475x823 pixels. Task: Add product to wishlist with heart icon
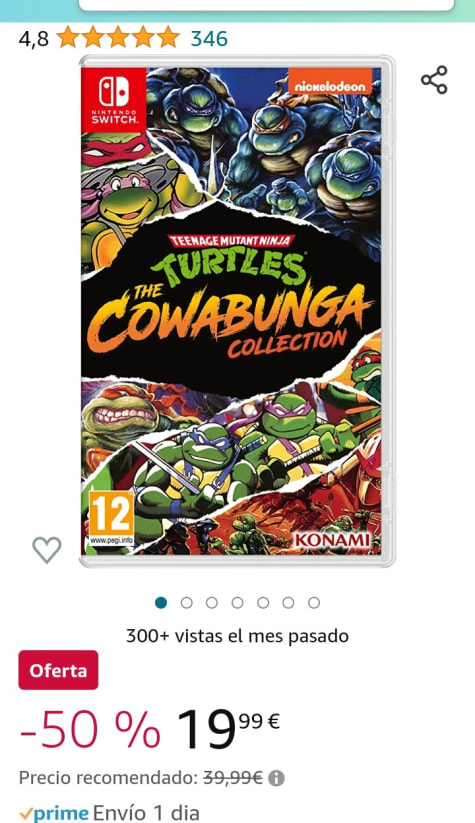click(47, 550)
